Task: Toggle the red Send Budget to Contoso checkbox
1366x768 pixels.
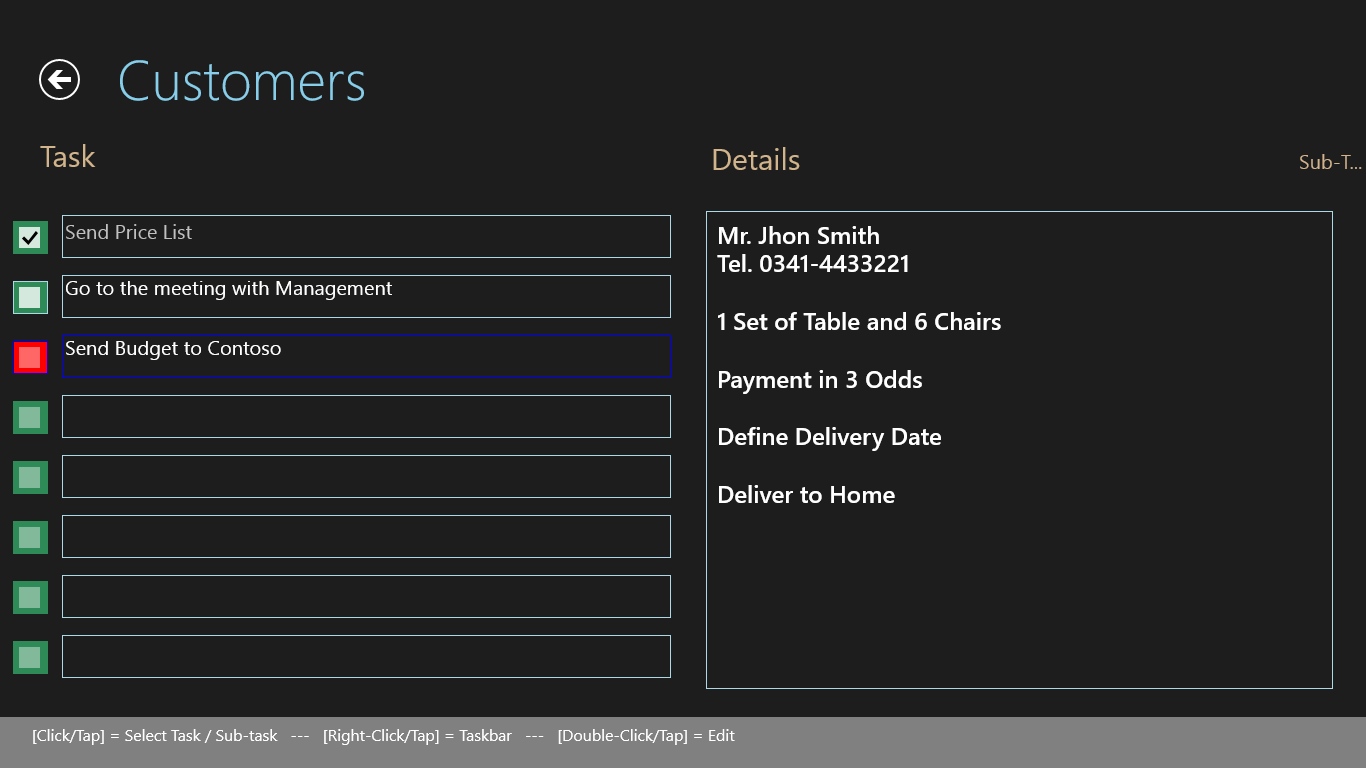Action: pyautogui.click(x=30, y=357)
